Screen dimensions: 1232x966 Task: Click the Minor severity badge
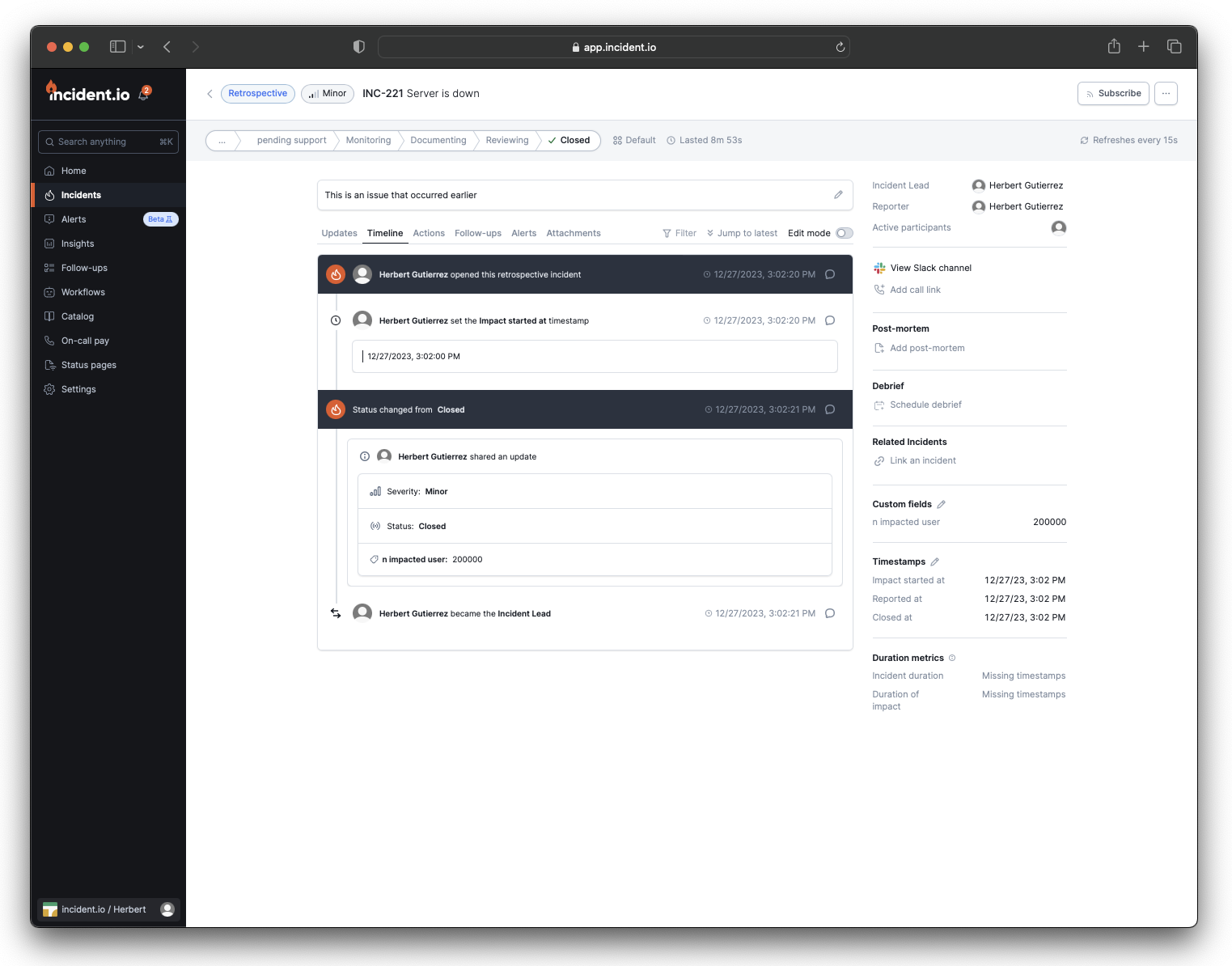click(328, 94)
